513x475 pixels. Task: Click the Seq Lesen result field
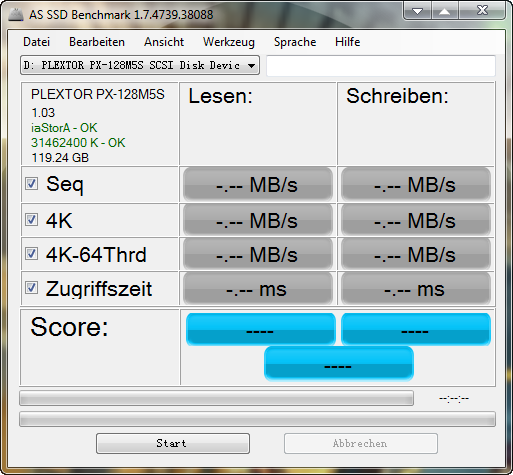[258, 184]
